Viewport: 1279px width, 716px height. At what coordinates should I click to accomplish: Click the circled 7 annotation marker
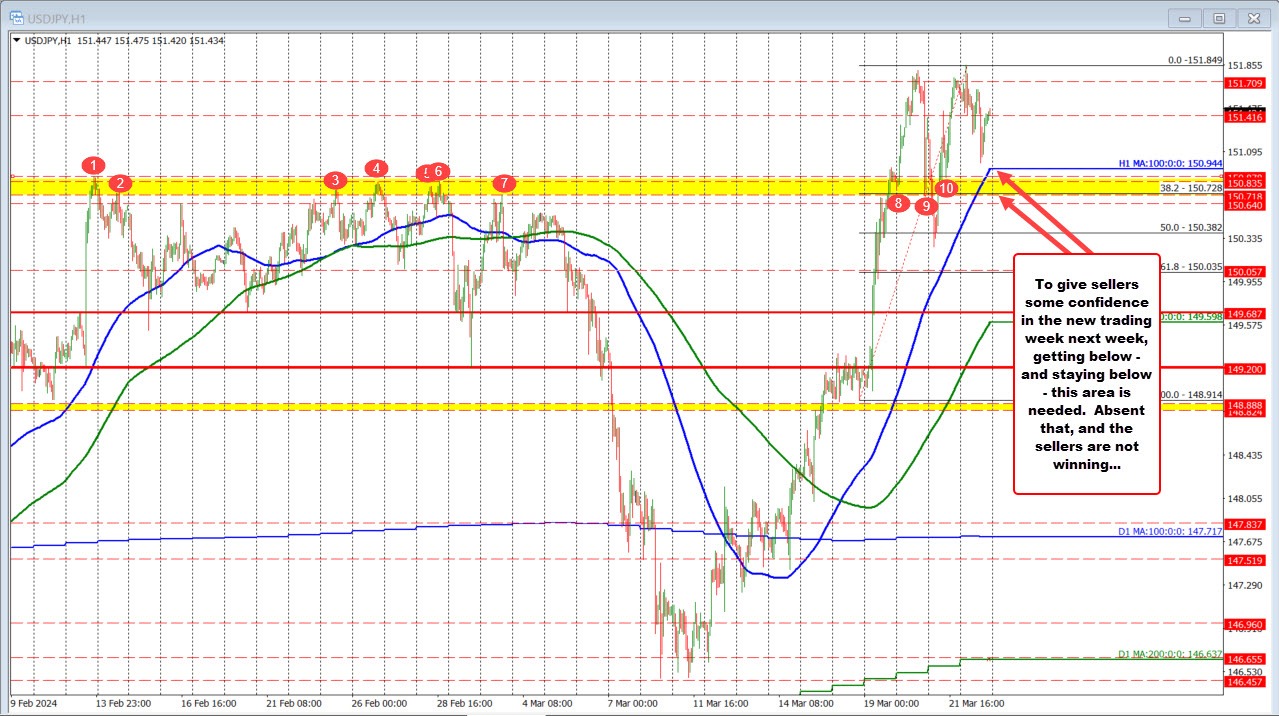tap(505, 183)
